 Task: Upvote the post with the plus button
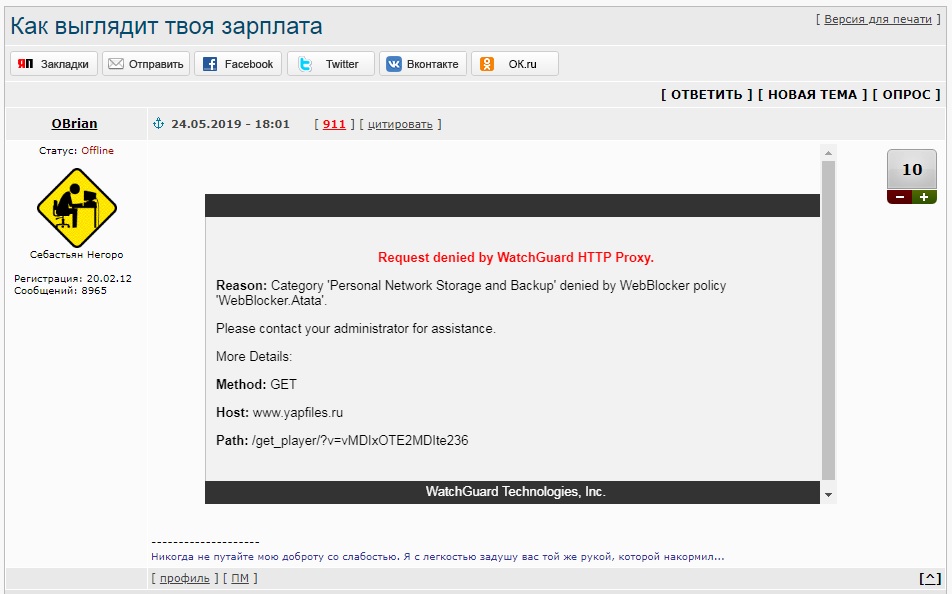924,197
